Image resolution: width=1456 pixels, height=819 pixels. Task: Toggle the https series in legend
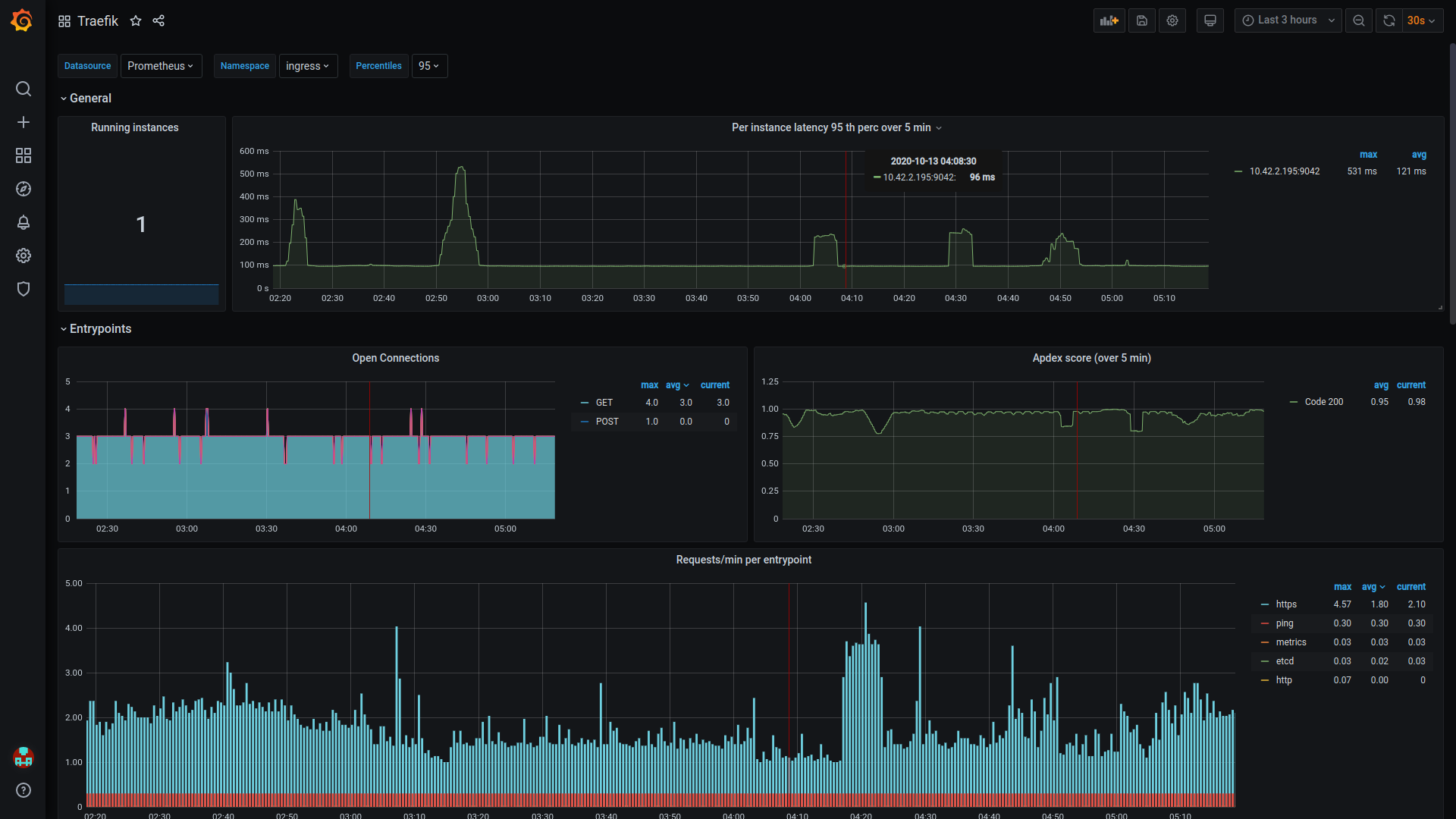1286,604
